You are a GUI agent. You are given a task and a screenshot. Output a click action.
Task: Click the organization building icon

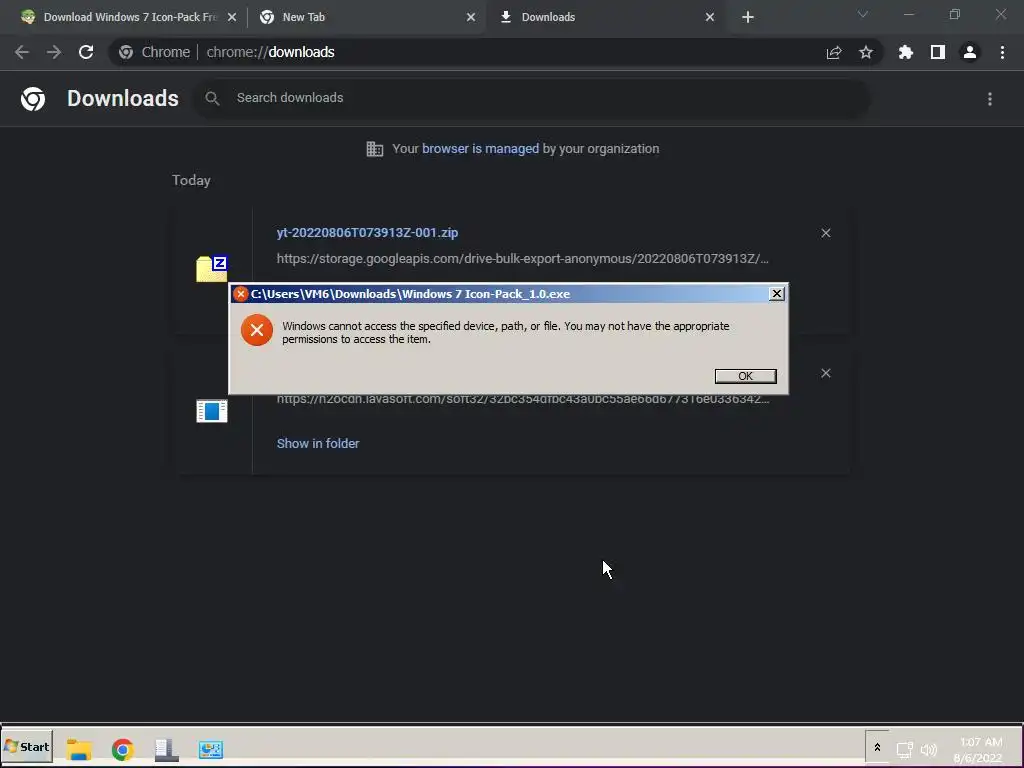375,149
